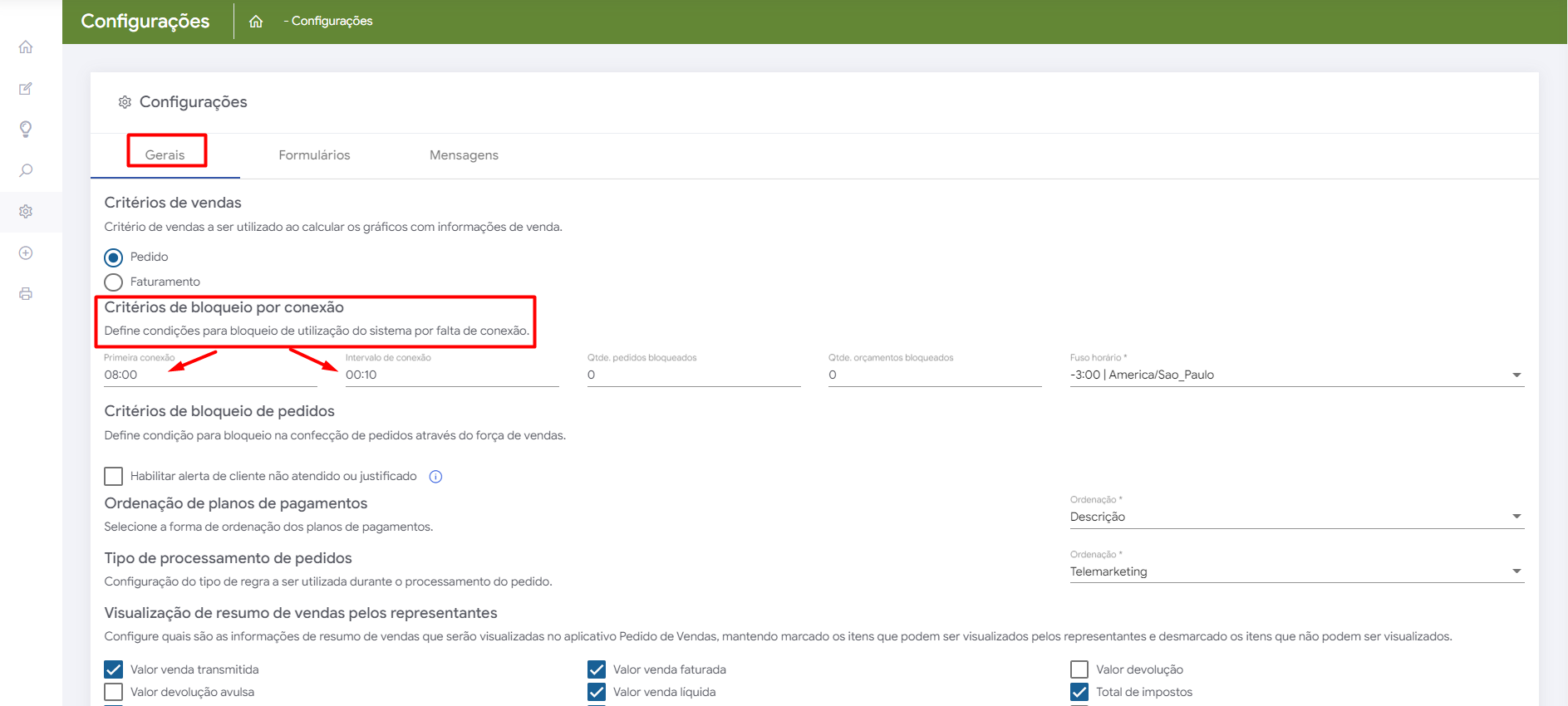The image size is (1568, 706).
Task: Click info icon beside client alert option
Action: pos(435,477)
